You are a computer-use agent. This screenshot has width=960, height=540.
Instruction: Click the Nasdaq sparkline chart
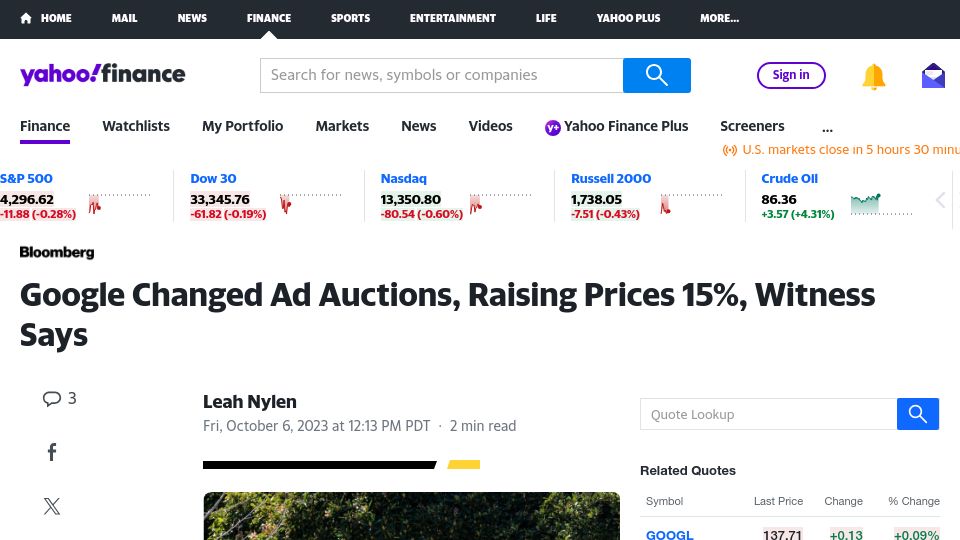(x=501, y=203)
